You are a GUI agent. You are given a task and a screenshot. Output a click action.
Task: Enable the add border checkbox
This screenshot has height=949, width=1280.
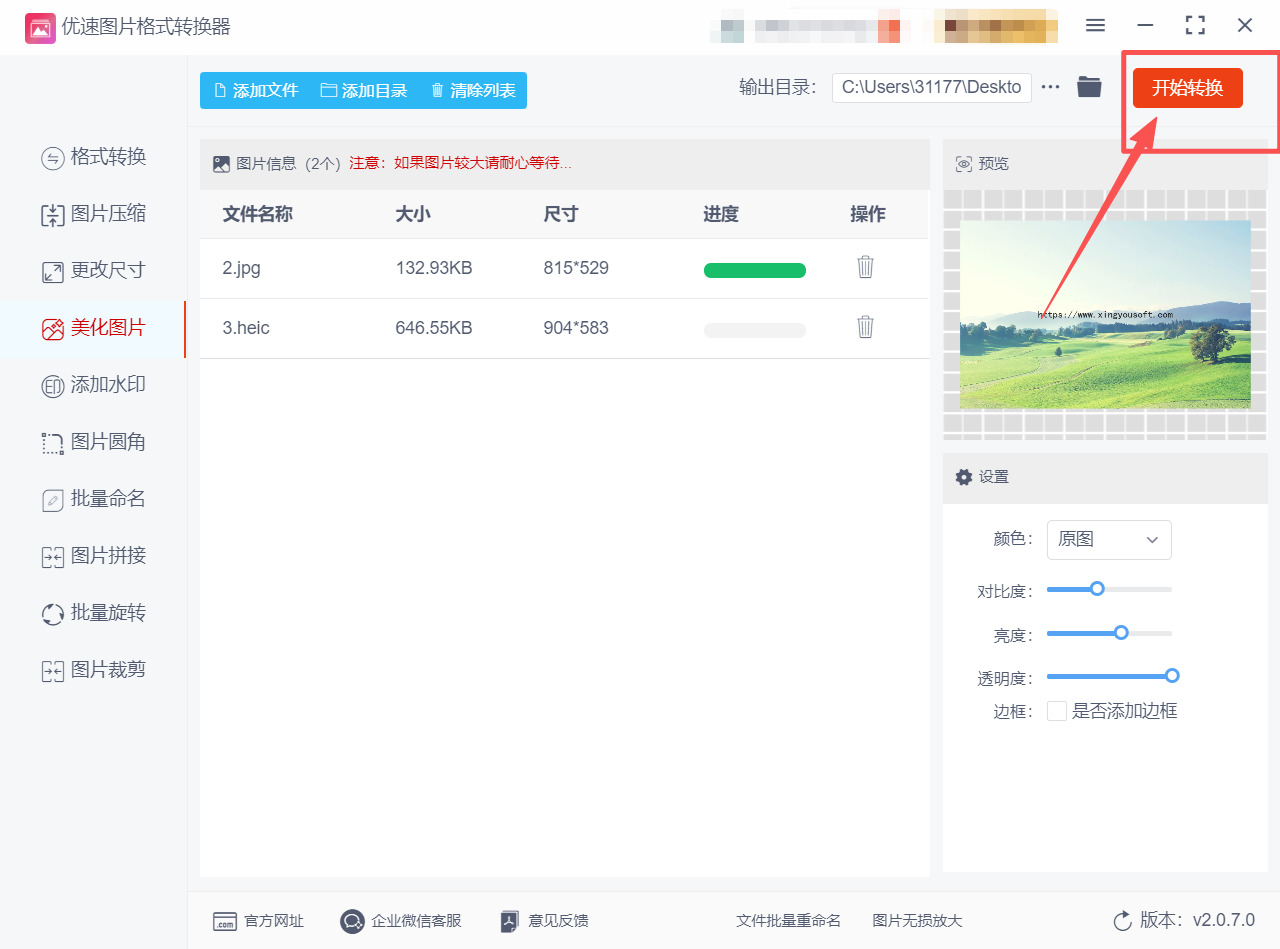1057,711
